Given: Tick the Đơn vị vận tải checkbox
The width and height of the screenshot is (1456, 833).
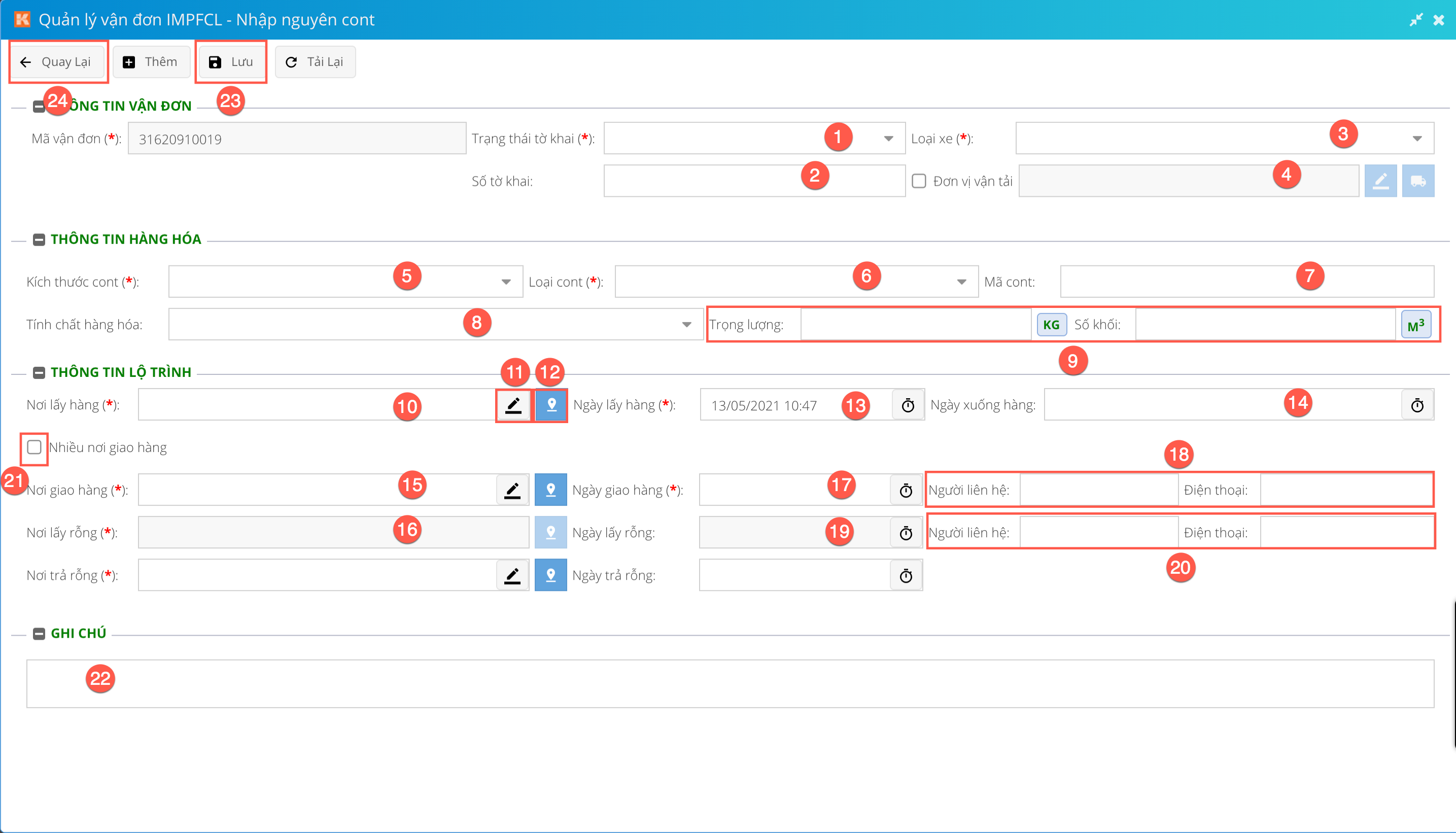Looking at the screenshot, I should [x=919, y=181].
